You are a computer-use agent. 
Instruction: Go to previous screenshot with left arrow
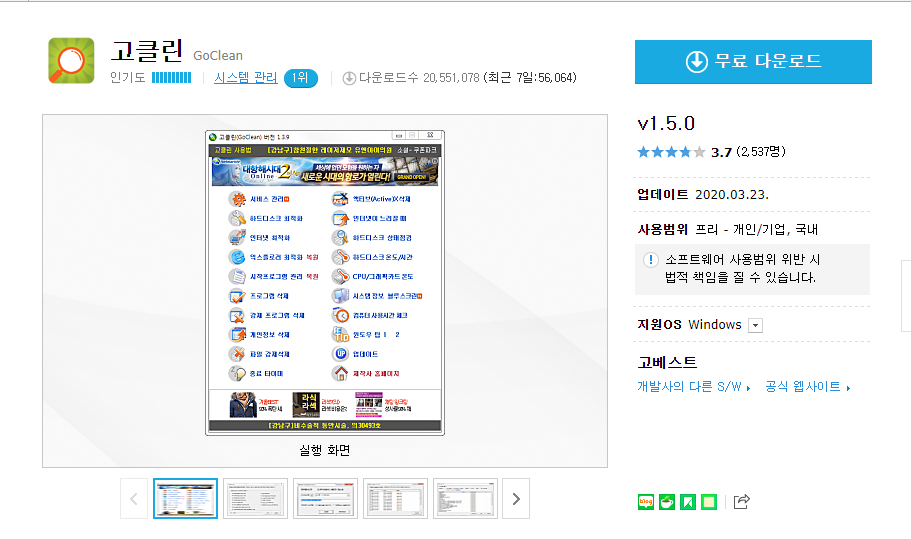[x=134, y=499]
